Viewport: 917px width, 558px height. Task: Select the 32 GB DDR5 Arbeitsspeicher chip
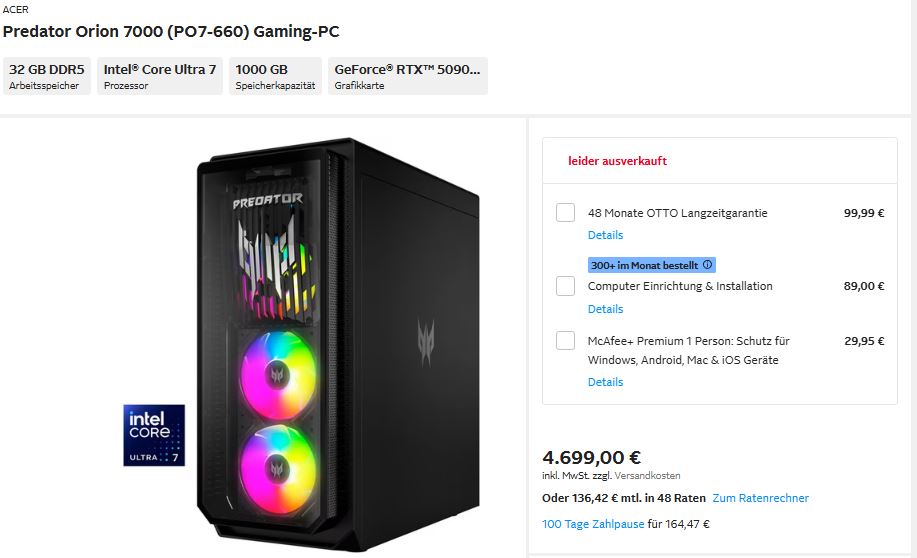(x=49, y=76)
